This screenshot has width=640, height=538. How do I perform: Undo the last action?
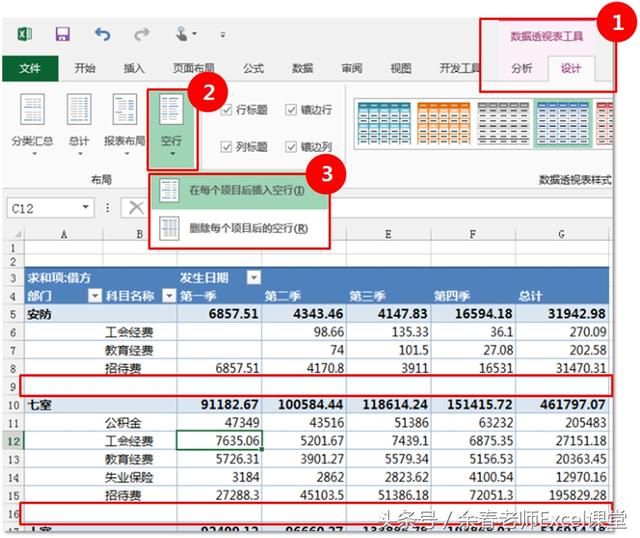click(102, 34)
